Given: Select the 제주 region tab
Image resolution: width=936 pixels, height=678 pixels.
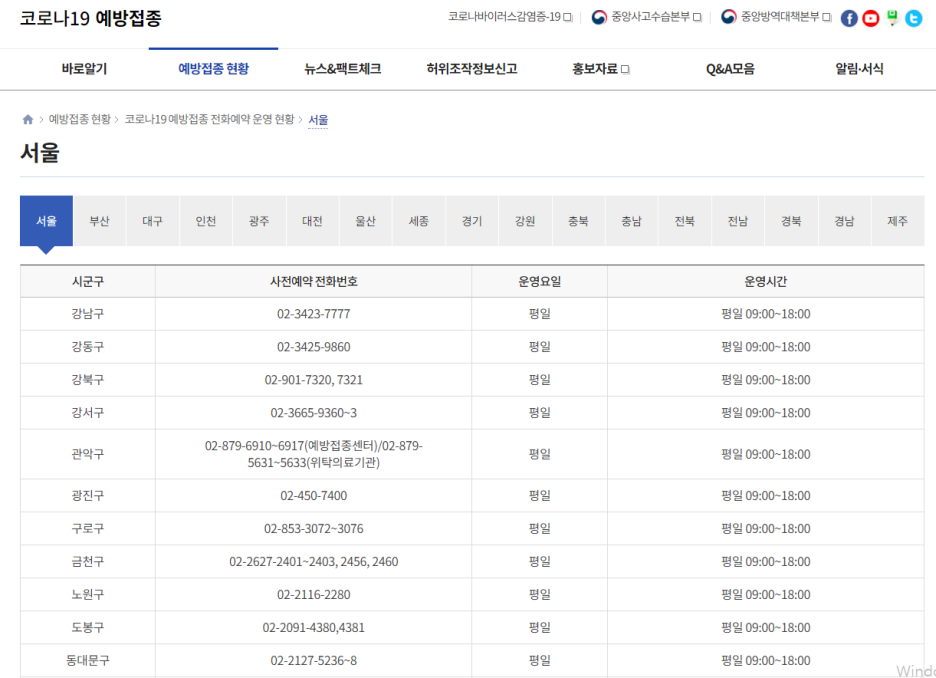Looking at the screenshot, I should (x=898, y=221).
